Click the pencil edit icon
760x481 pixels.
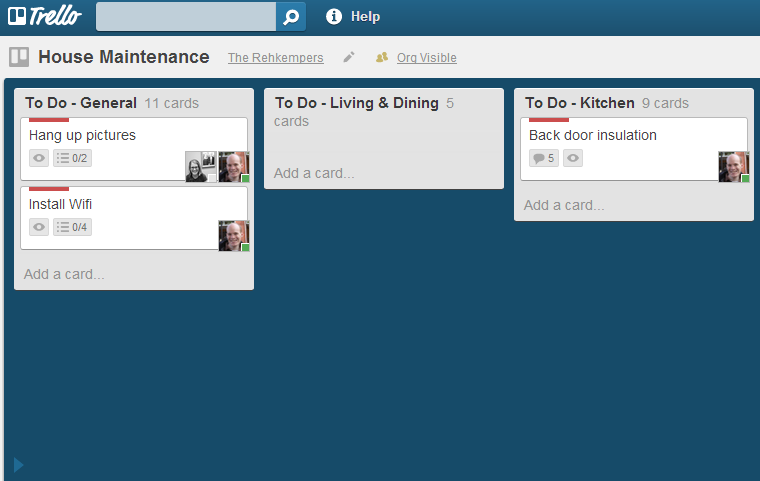[x=348, y=57]
